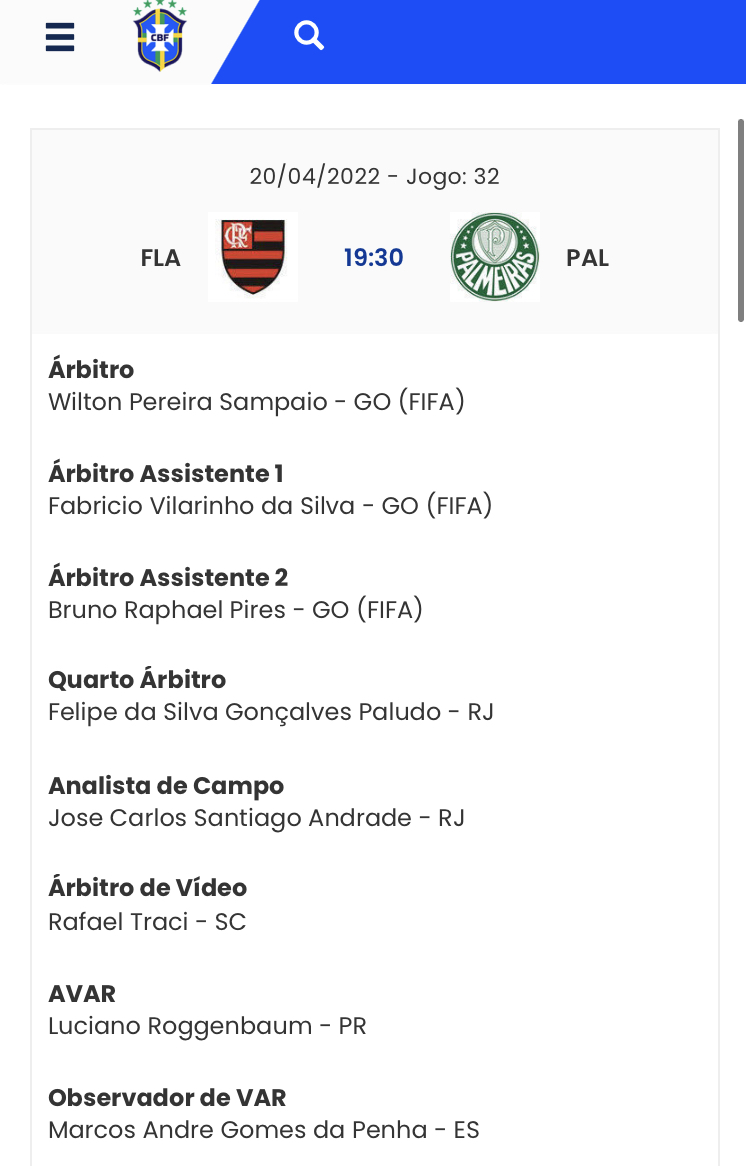746x1166 pixels.
Task: Select referee Wilton Pereira Sampaio
Action: point(257,402)
